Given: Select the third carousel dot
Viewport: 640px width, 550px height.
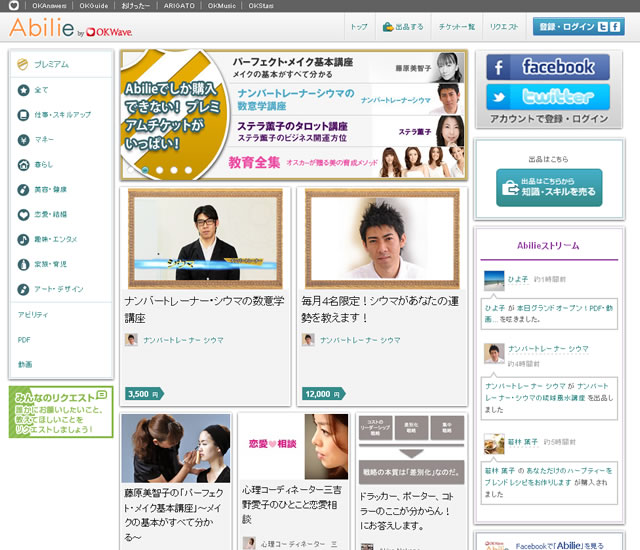Looking at the screenshot, I should 160,170.
